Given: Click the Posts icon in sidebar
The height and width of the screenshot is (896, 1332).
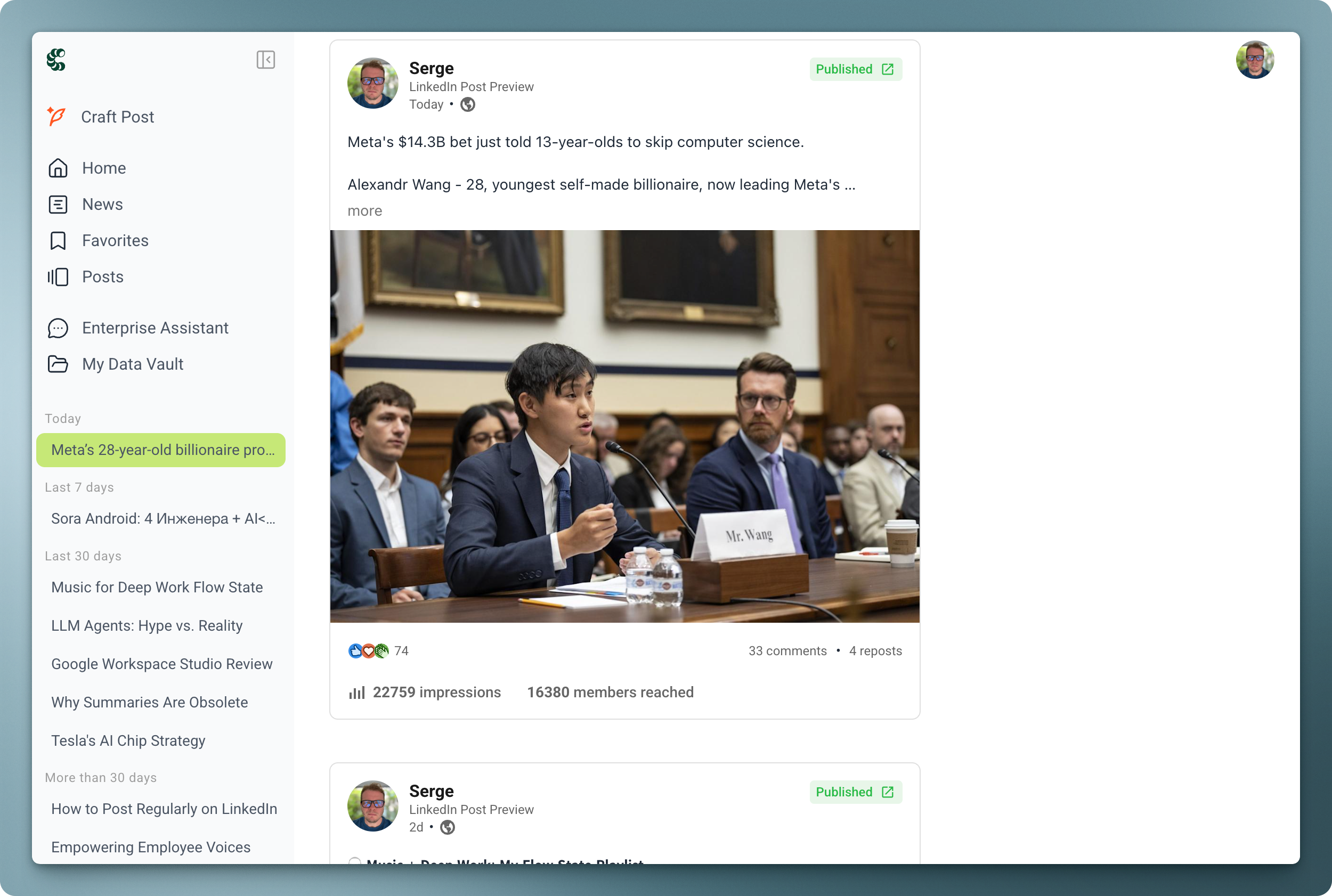Looking at the screenshot, I should [x=58, y=276].
